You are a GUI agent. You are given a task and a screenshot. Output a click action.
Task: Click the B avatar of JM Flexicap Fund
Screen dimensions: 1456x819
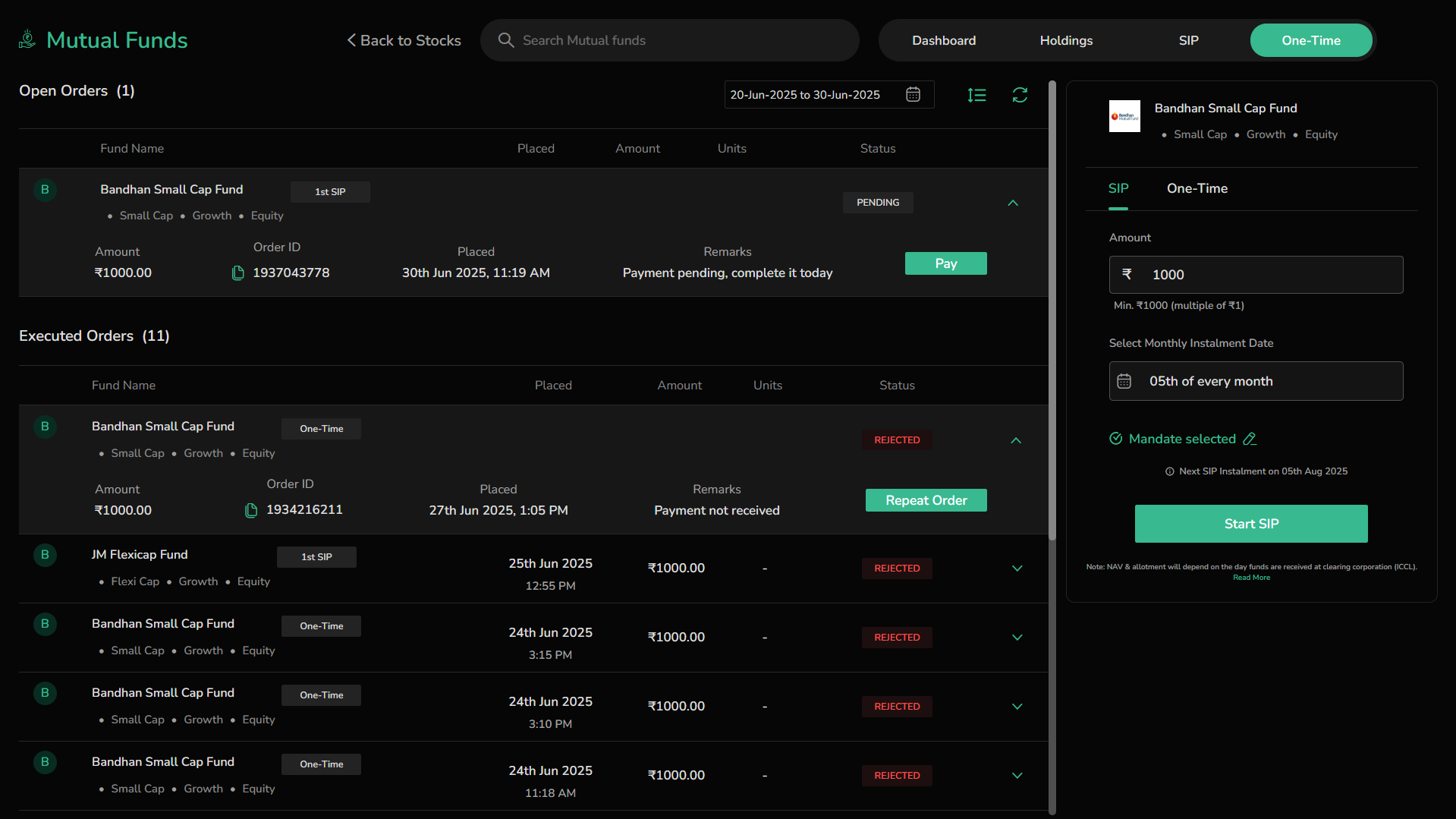[x=46, y=555]
